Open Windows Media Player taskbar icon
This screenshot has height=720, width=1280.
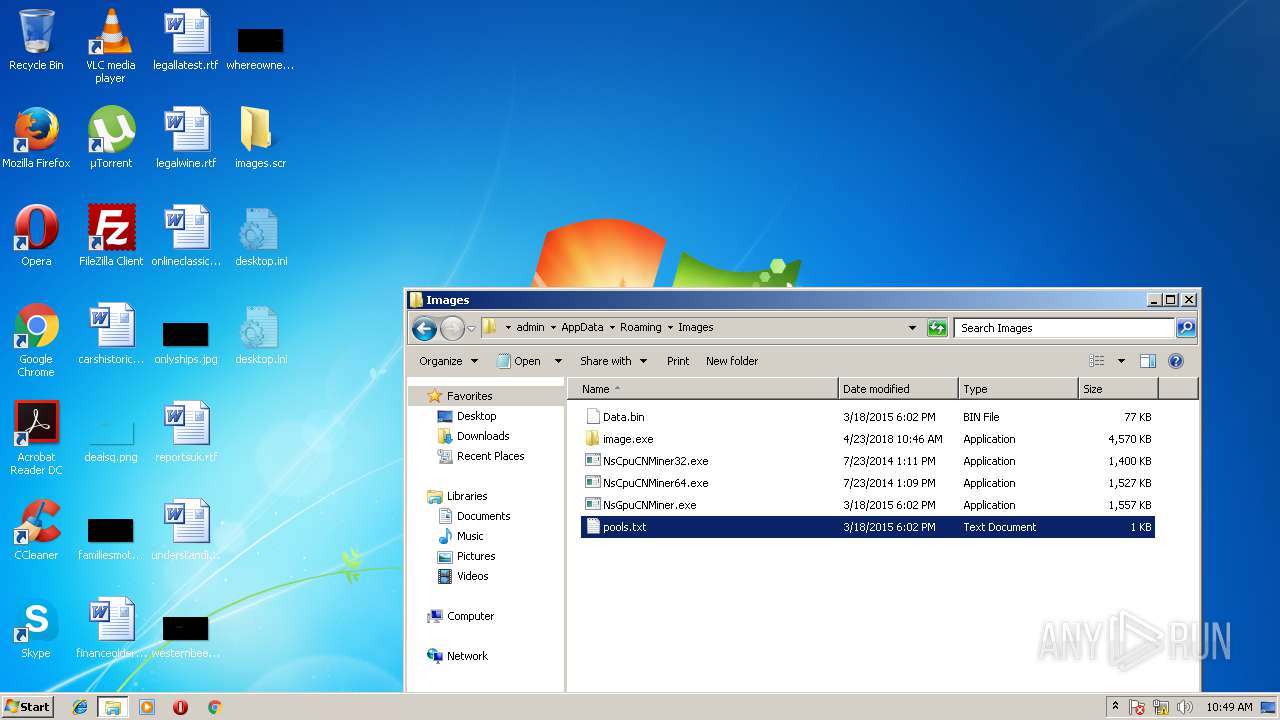click(x=147, y=707)
